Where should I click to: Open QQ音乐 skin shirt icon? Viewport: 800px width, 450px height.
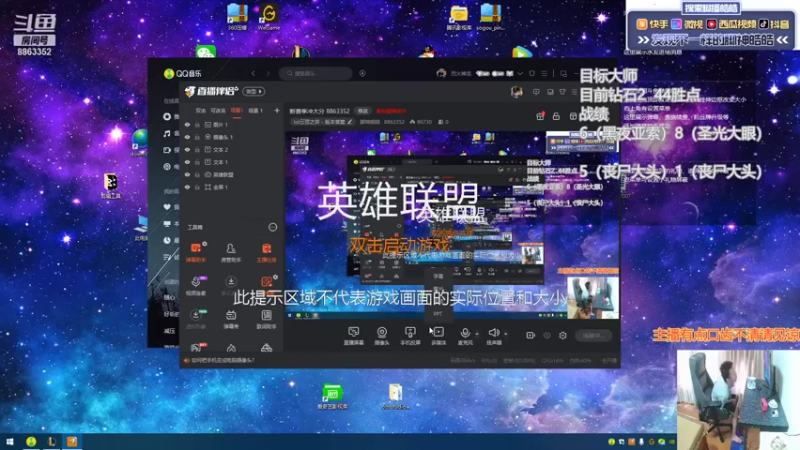(x=532, y=73)
